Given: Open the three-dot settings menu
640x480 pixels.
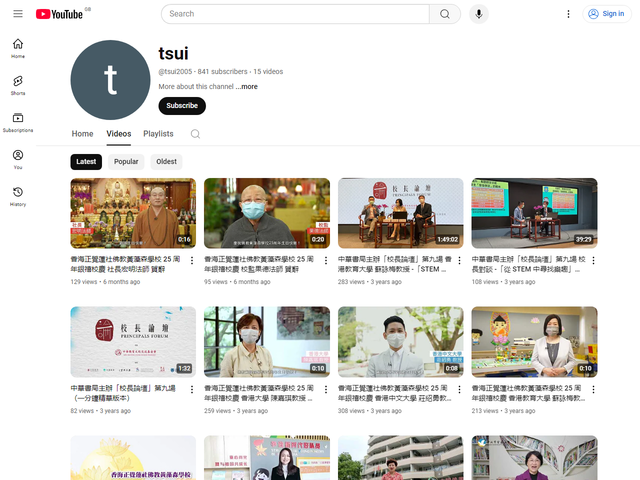Looking at the screenshot, I should 569,14.
